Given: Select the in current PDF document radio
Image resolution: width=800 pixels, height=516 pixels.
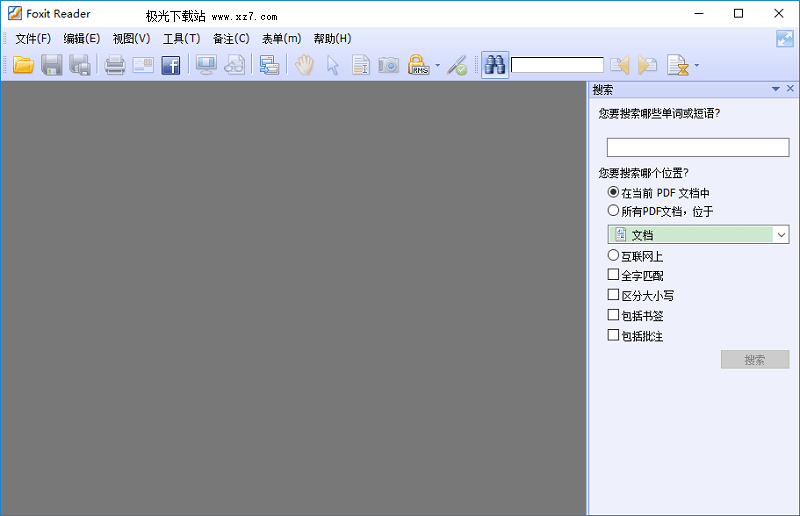Looking at the screenshot, I should [x=613, y=192].
